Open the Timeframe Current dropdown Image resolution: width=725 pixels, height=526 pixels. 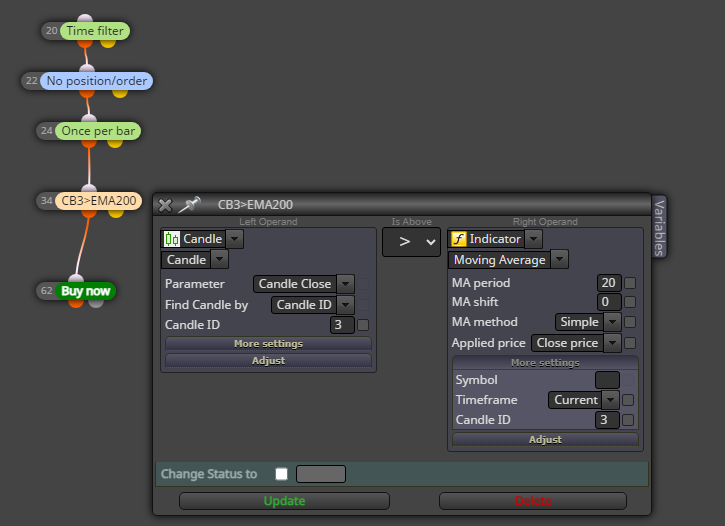610,400
